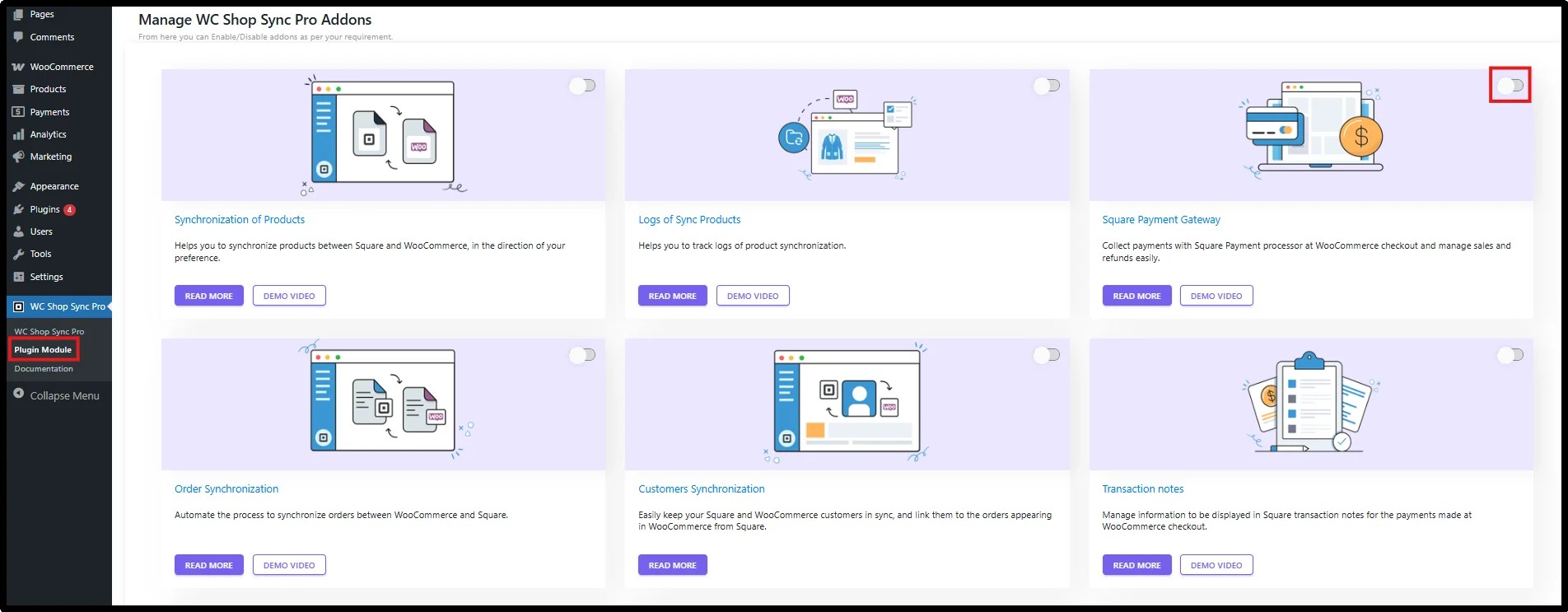
Task: Click the Users person icon
Action: click(18, 231)
